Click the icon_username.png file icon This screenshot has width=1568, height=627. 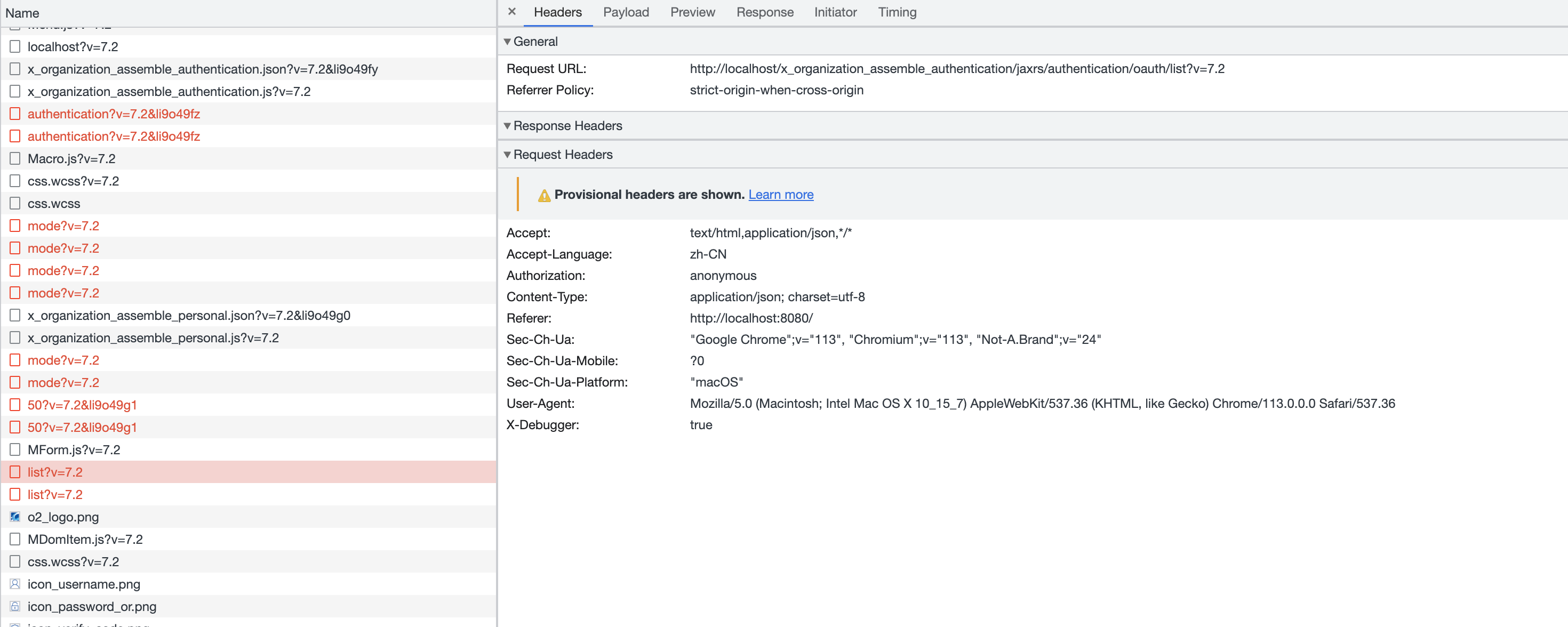pos(15,584)
